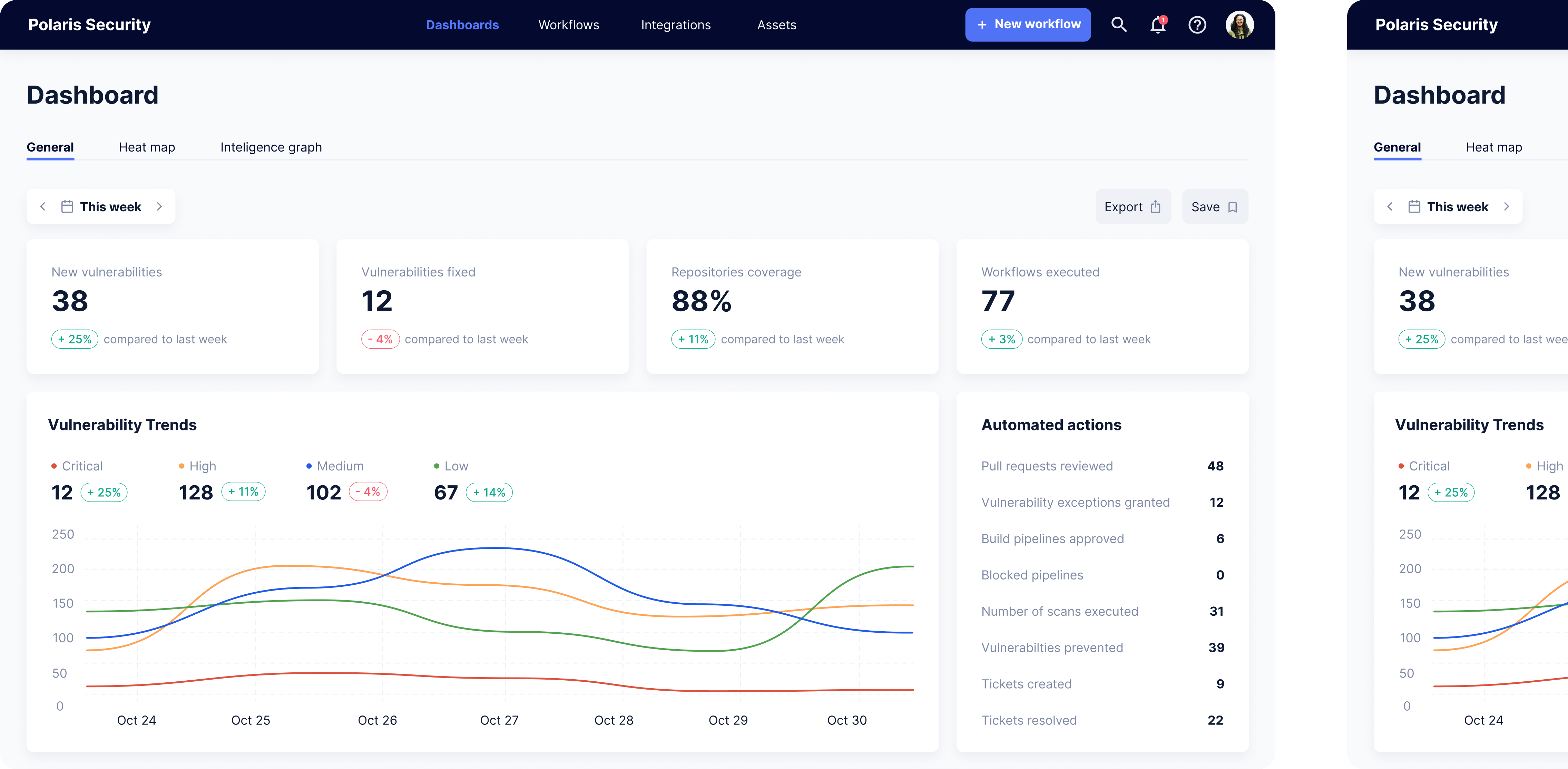Open the search magnifier icon
Image resolution: width=1568 pixels, height=769 pixels.
point(1119,25)
